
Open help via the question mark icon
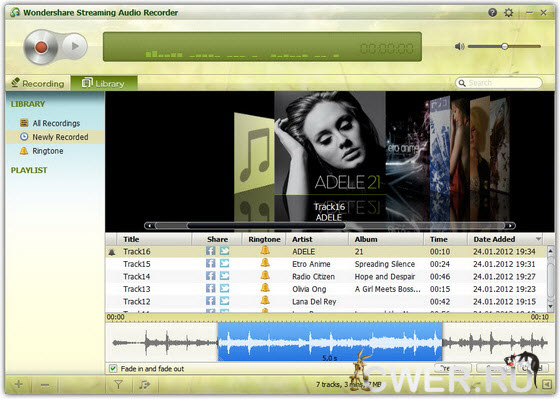point(492,13)
